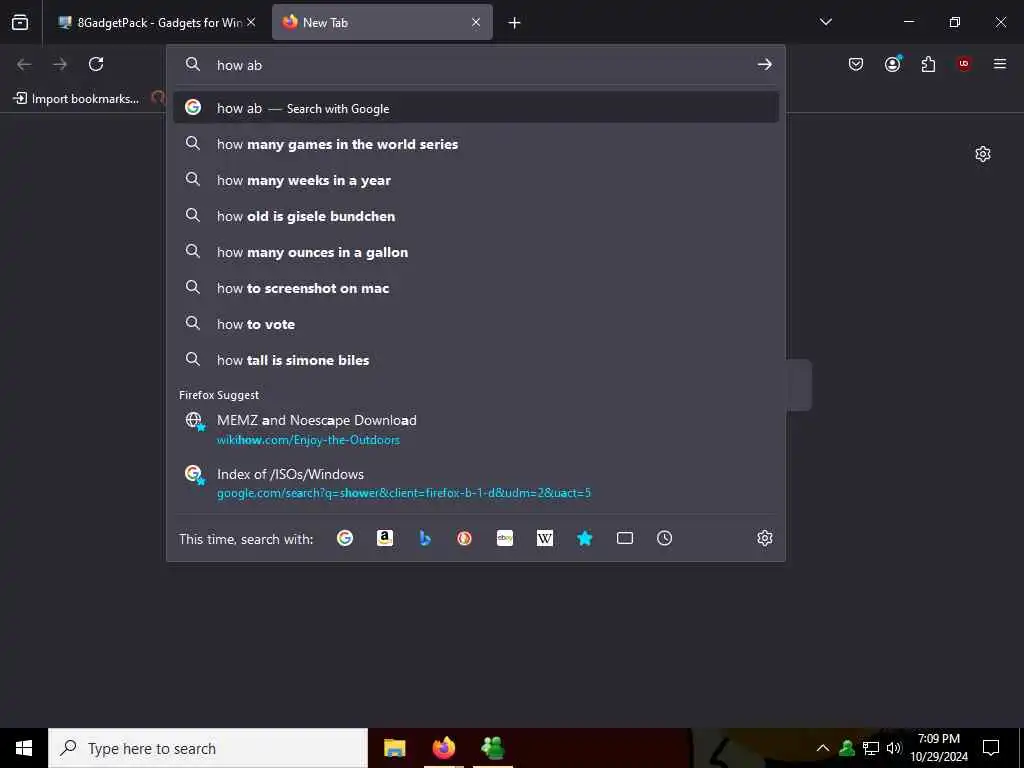
Task: Switch to the 8GadgetPack tab
Action: tap(157, 22)
